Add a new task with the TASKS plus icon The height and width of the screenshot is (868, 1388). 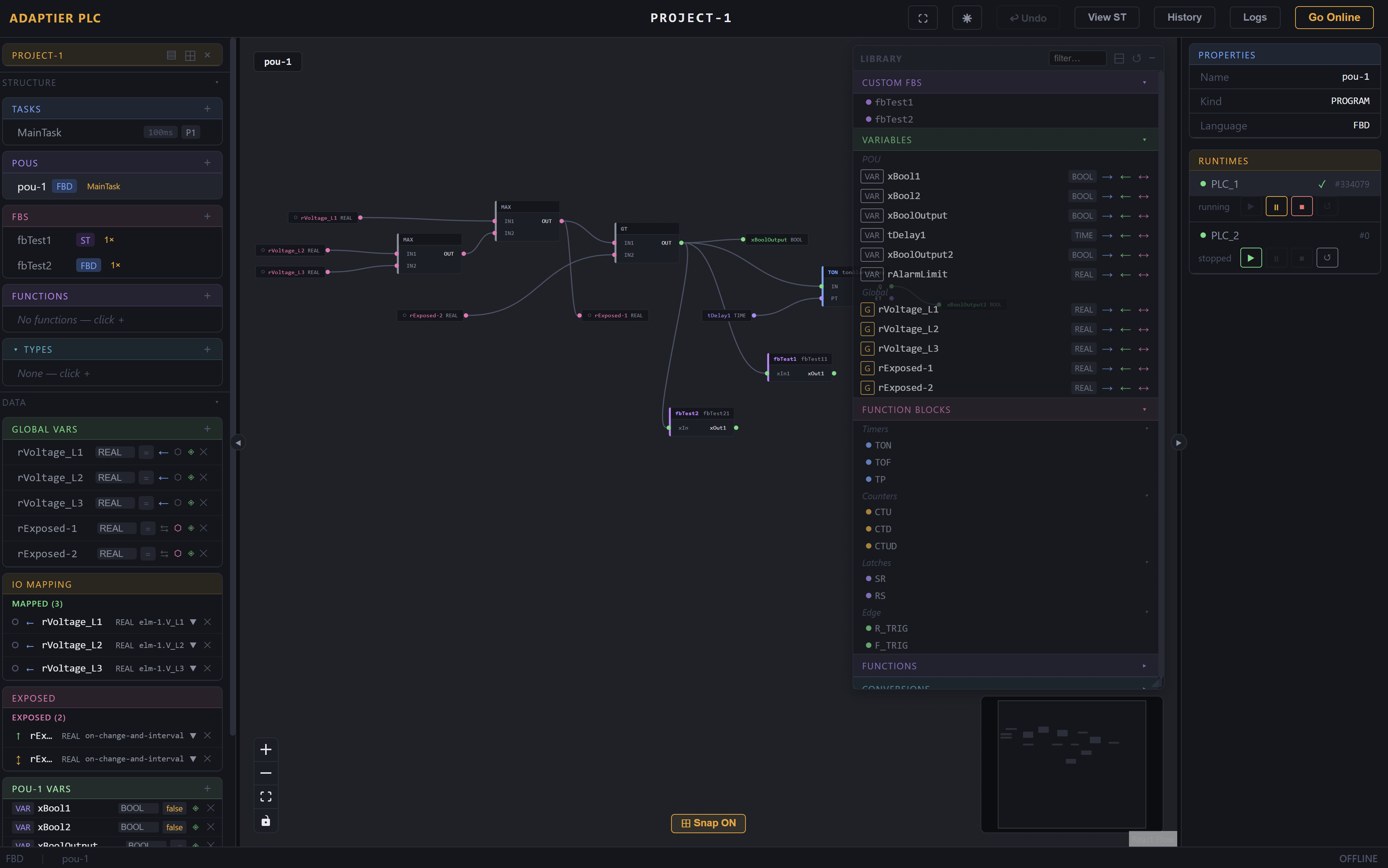[207, 108]
